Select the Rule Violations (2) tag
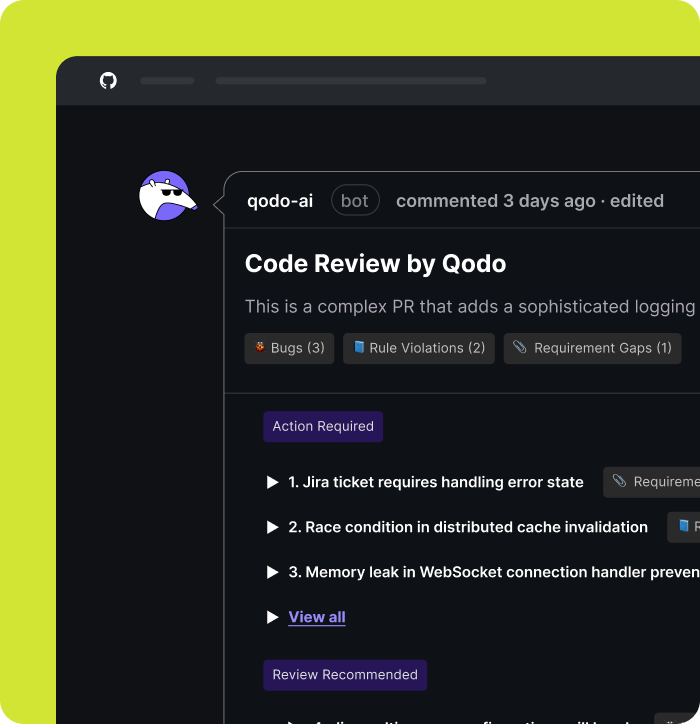700x724 pixels. click(x=419, y=348)
